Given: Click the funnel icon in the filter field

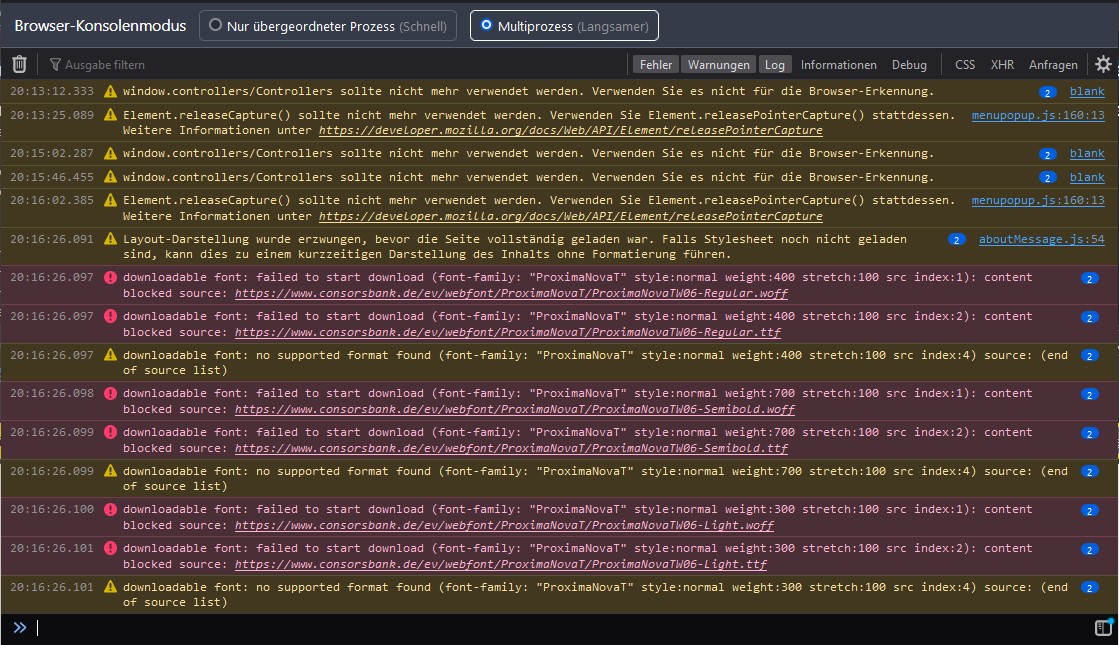Looking at the screenshot, I should point(55,65).
